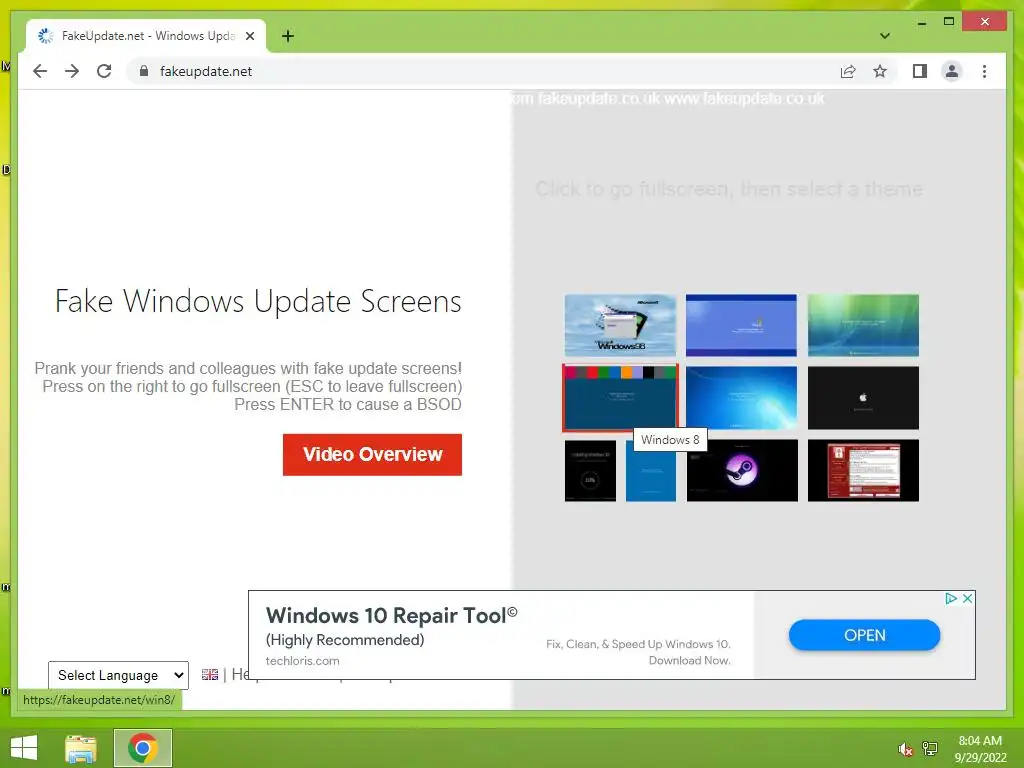Open the Select Language dropdown
The image size is (1024, 768).
click(x=118, y=675)
